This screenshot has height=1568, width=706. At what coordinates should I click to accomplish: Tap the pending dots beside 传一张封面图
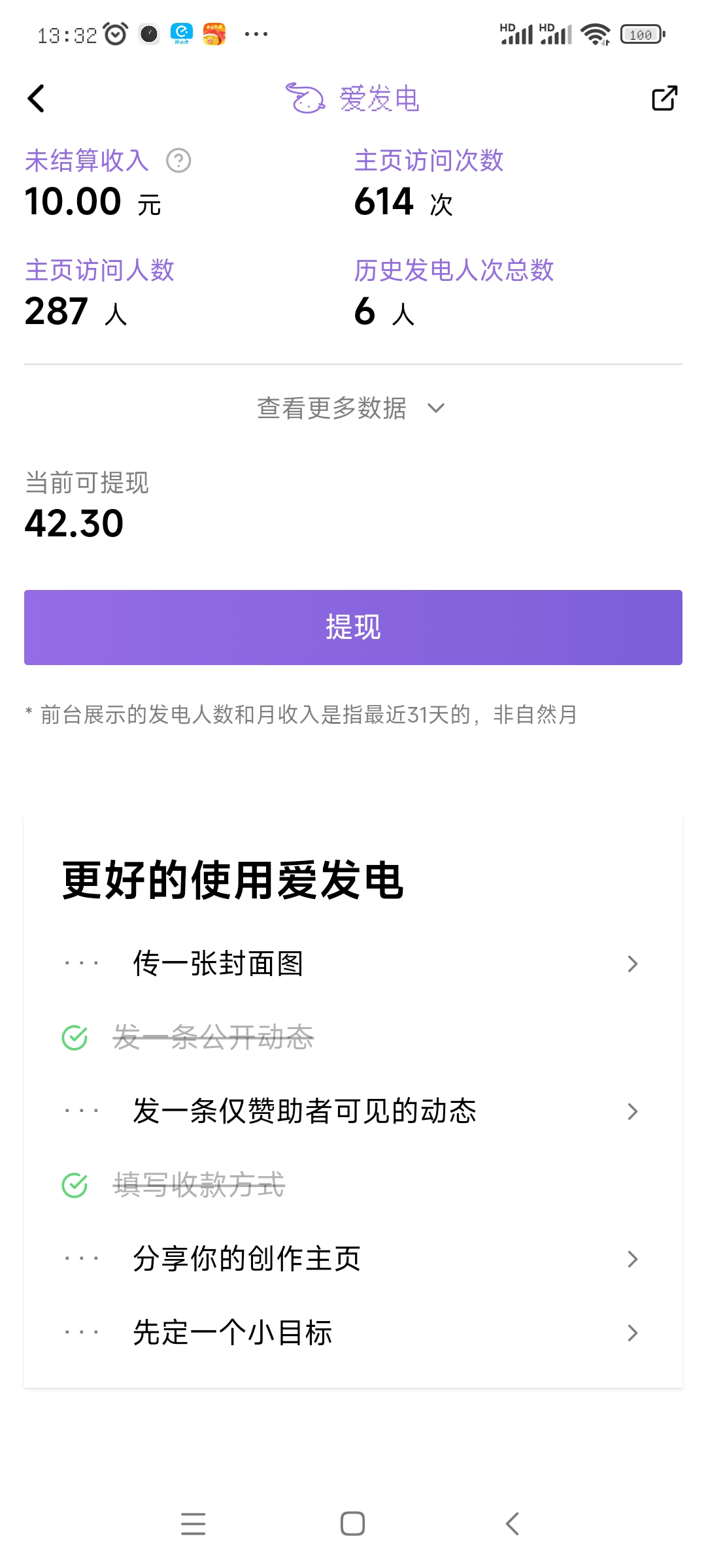[x=82, y=964]
